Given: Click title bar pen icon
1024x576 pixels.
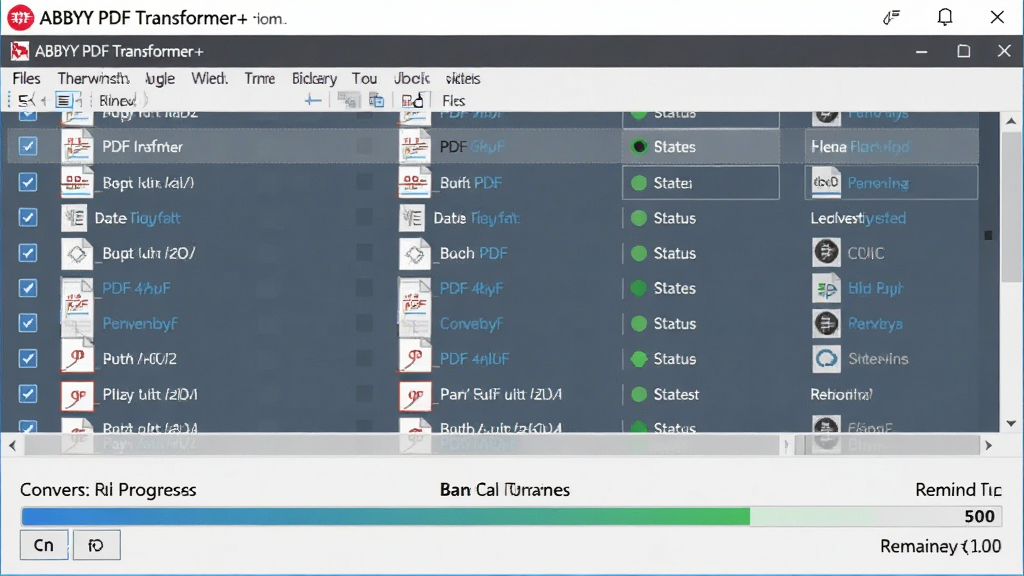Looking at the screenshot, I should pos(891,17).
